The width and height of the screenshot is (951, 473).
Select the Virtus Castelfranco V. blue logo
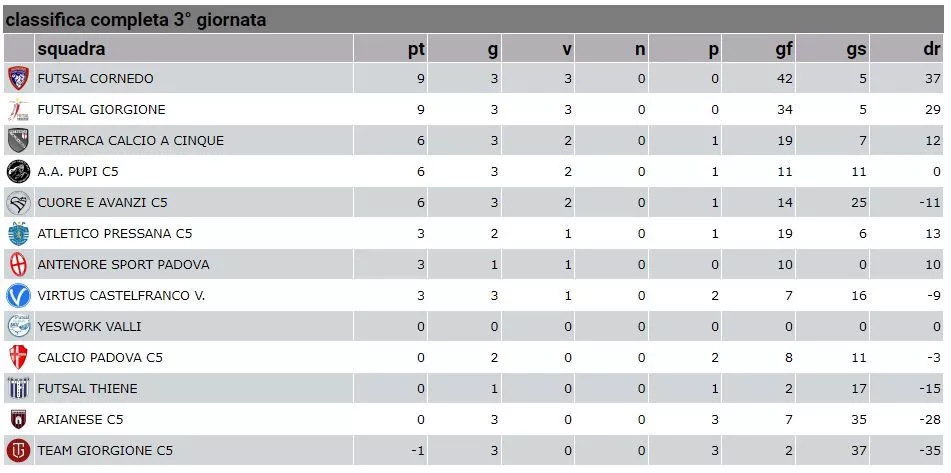[x=18, y=296]
